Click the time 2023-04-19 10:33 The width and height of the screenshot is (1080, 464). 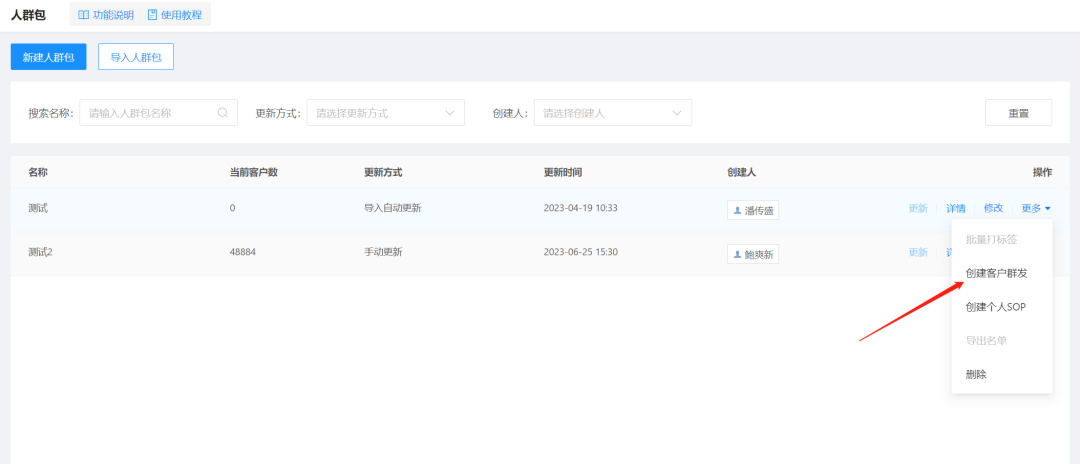[581, 208]
